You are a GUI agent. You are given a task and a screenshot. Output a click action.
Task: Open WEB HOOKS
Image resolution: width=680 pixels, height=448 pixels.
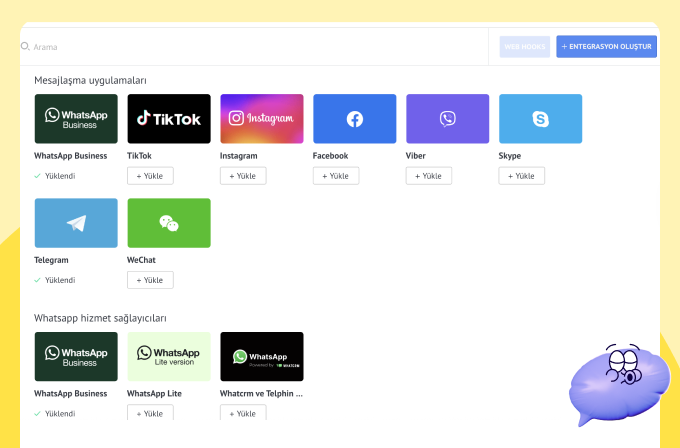525,46
